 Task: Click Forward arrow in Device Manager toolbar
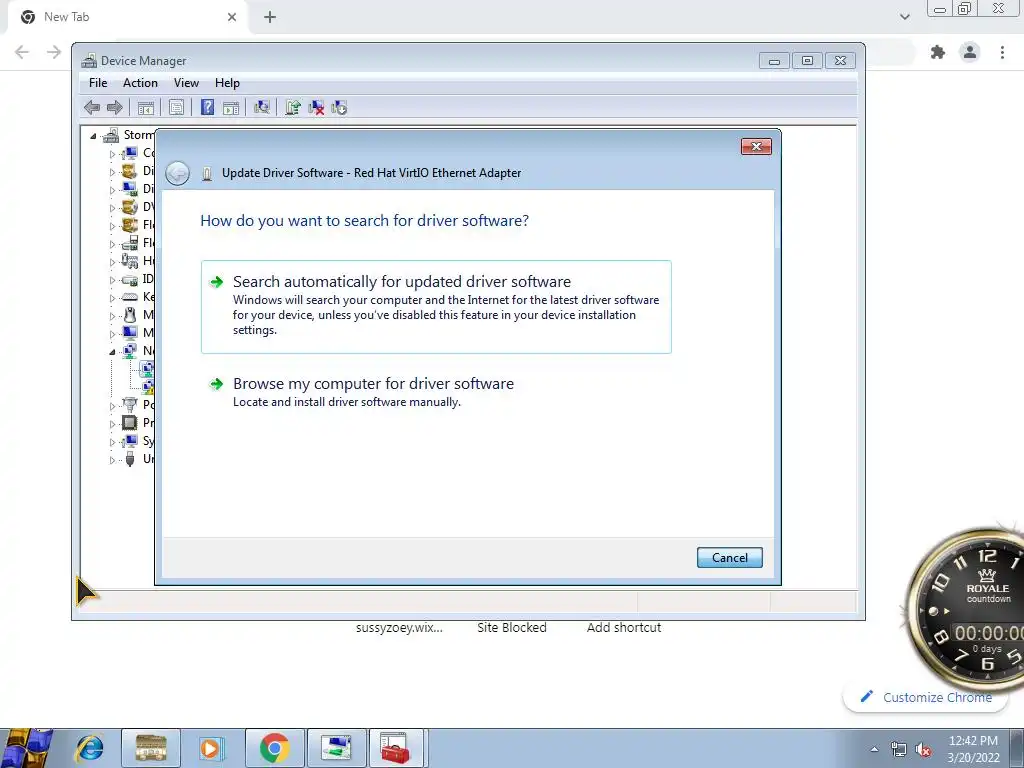pyautogui.click(x=114, y=107)
